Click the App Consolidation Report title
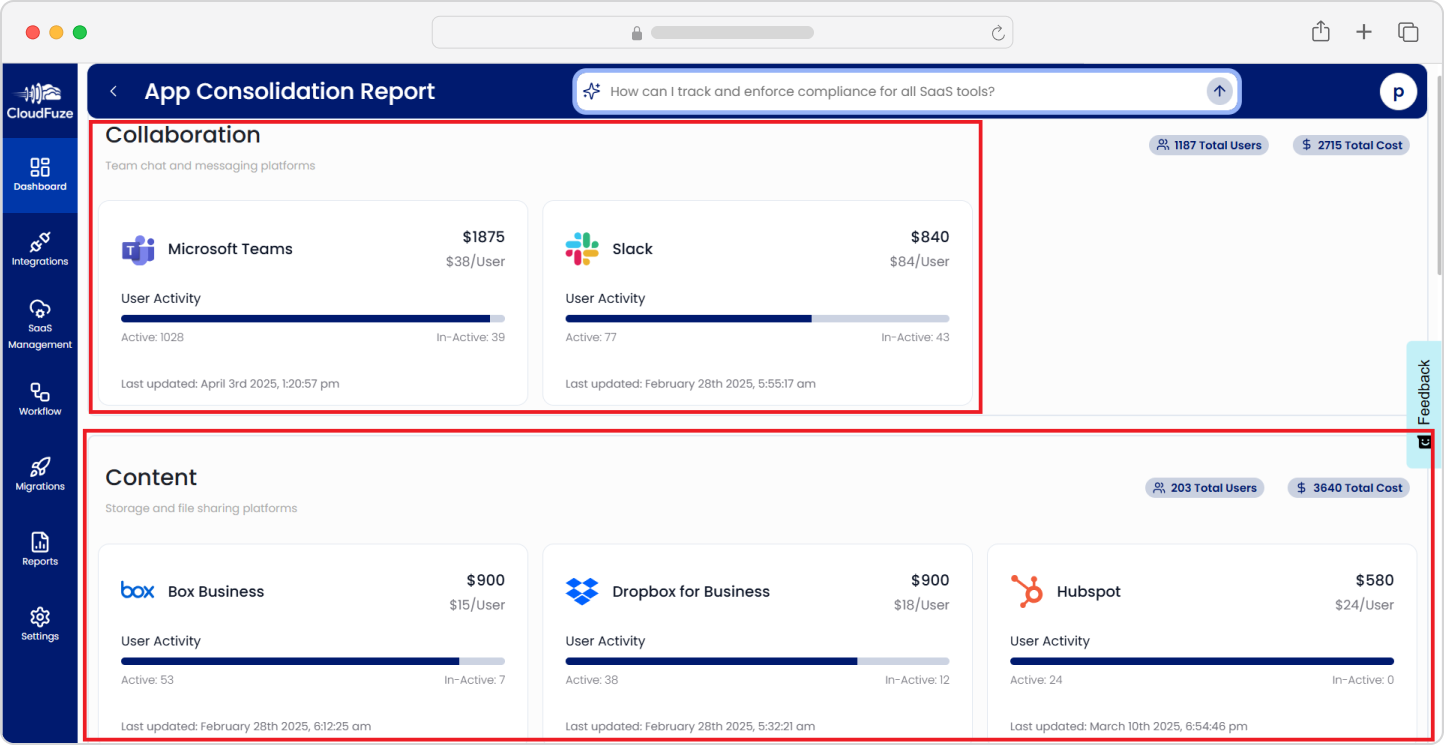 290,91
